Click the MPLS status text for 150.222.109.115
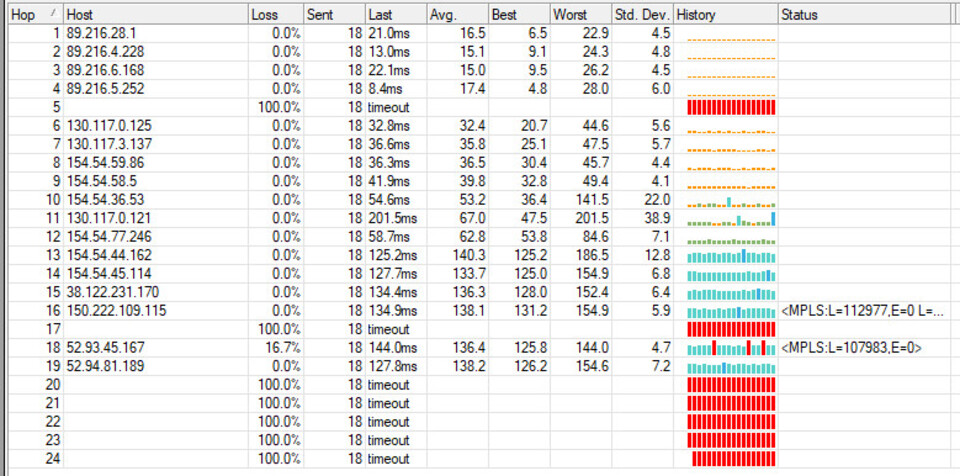Image resolution: width=960 pixels, height=476 pixels. [x=862, y=311]
